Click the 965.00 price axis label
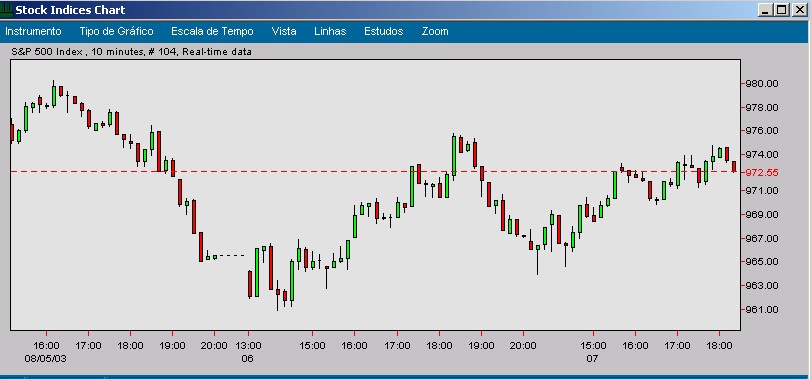This screenshot has height=379, width=812. [762, 261]
